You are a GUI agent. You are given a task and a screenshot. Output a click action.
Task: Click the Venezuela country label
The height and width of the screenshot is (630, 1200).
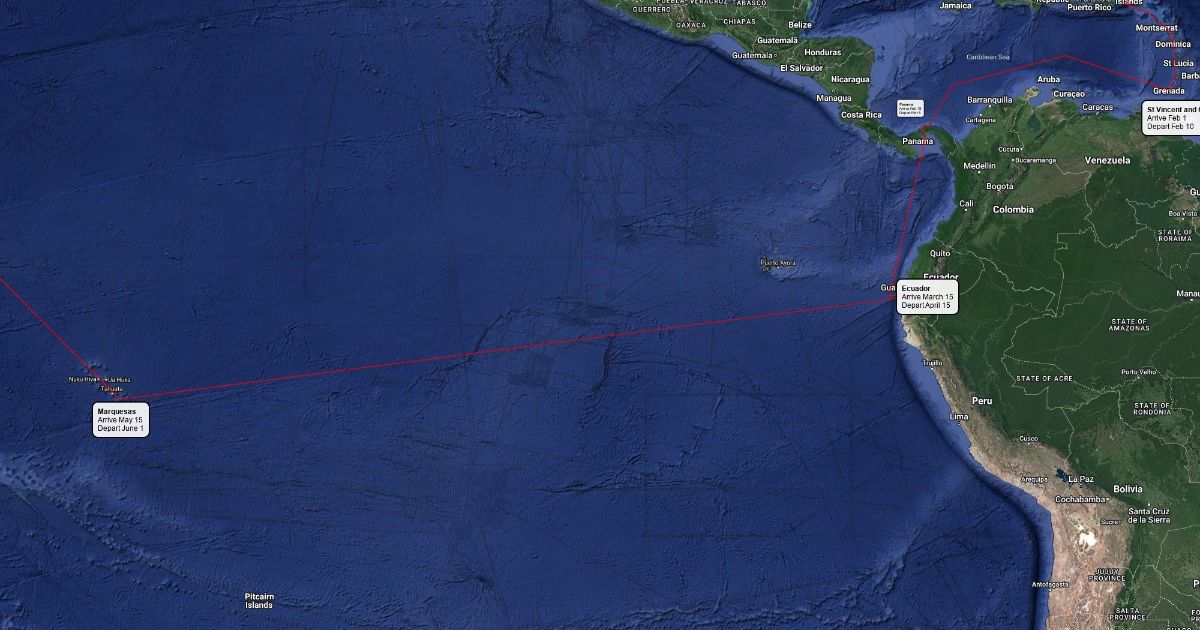click(x=1107, y=160)
